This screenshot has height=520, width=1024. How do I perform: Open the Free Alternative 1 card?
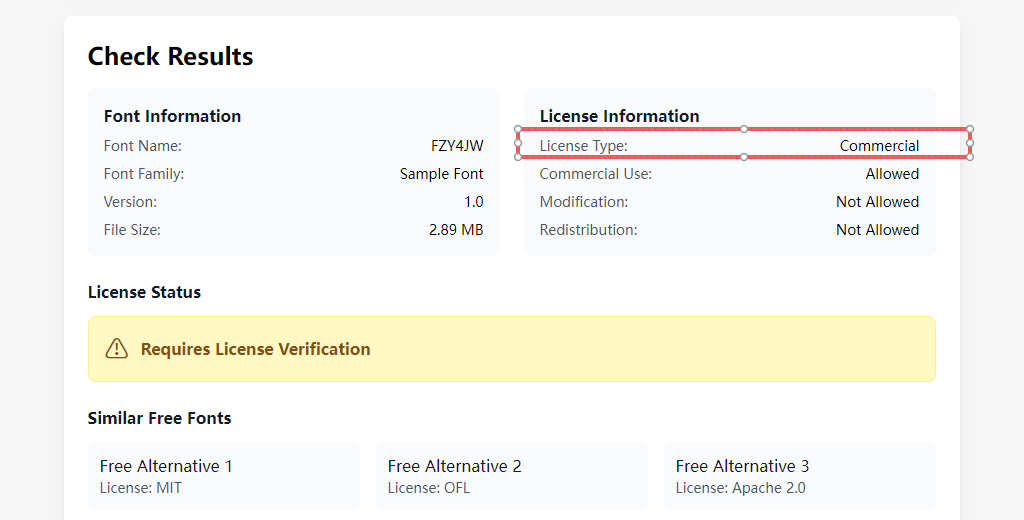click(x=223, y=476)
